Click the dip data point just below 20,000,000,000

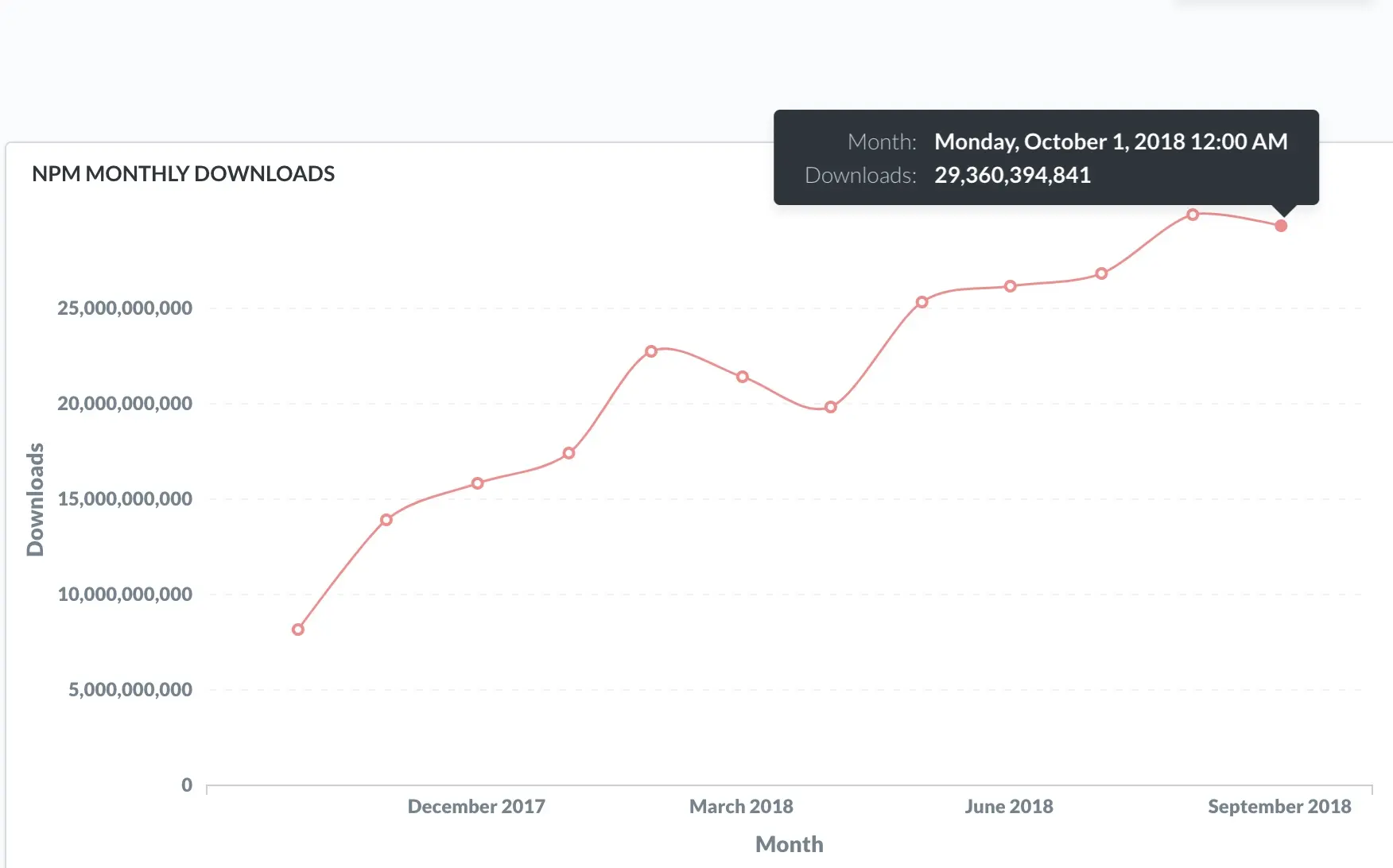pyautogui.click(x=830, y=407)
